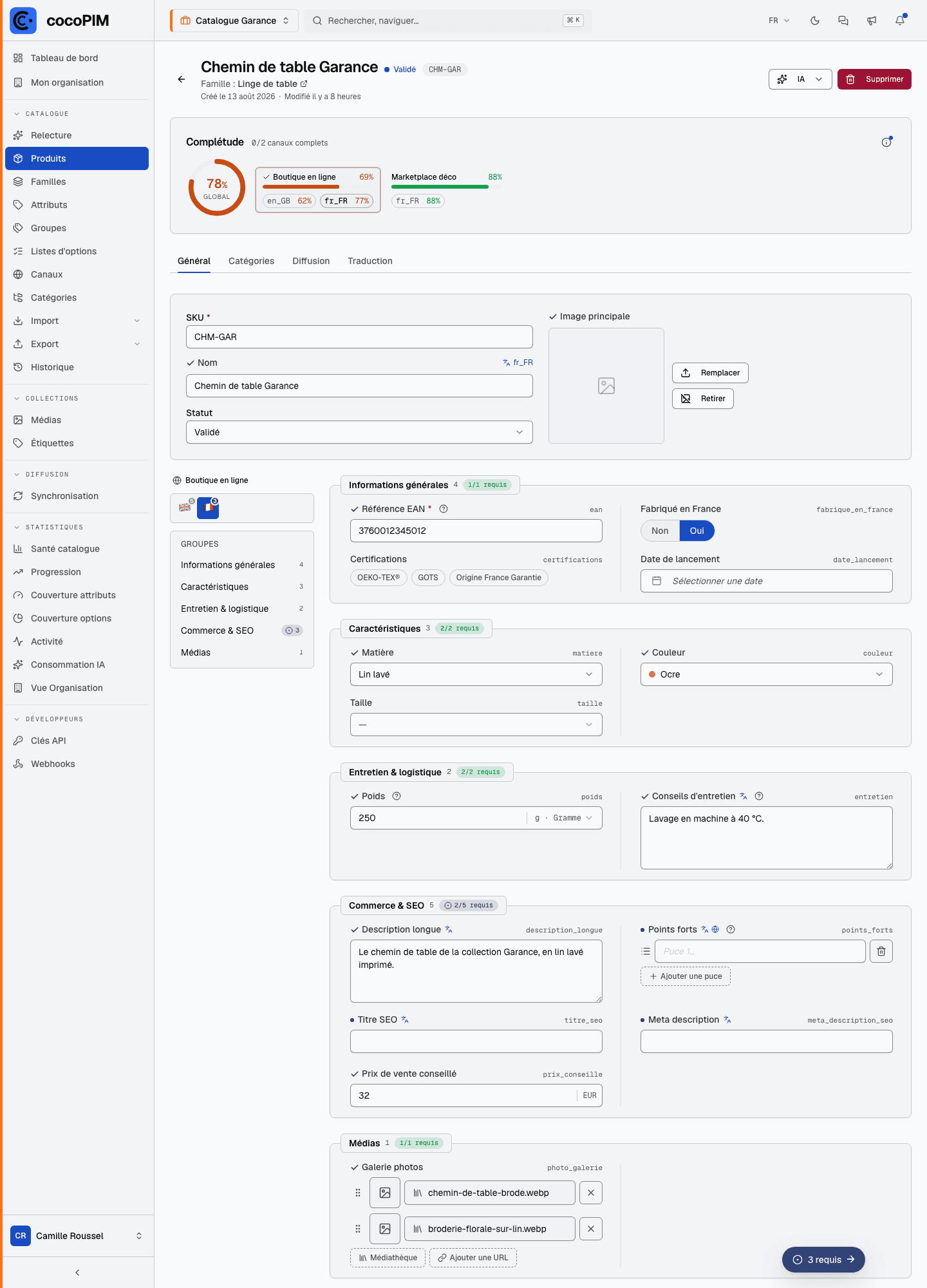Switch to the Traduction tab
Image resolution: width=927 pixels, height=1288 pixels.
tap(370, 261)
